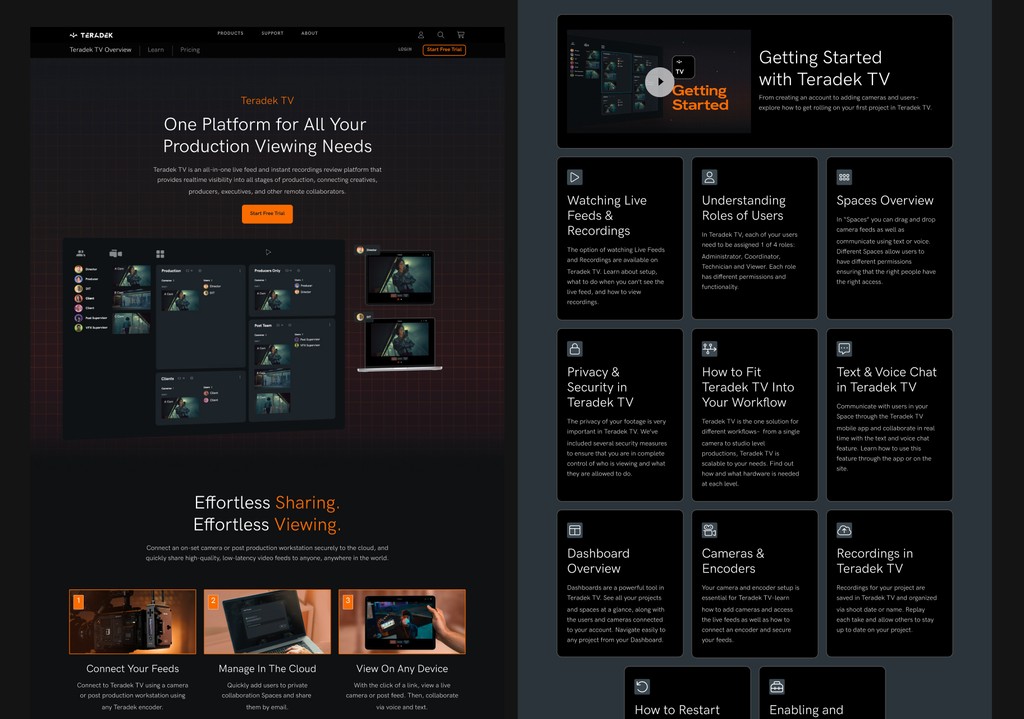
Task: Click the Spaces Overview grid icon
Action: (844, 177)
